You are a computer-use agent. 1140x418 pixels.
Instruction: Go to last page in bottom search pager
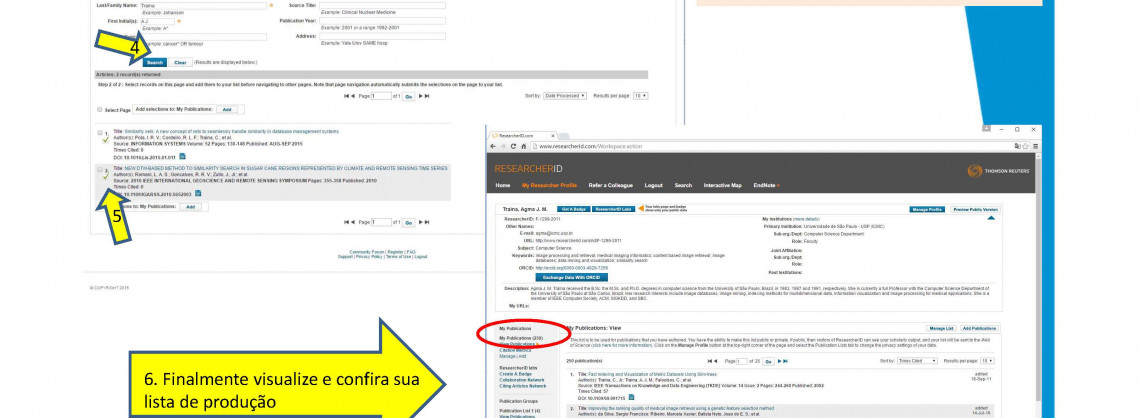[x=428, y=222]
